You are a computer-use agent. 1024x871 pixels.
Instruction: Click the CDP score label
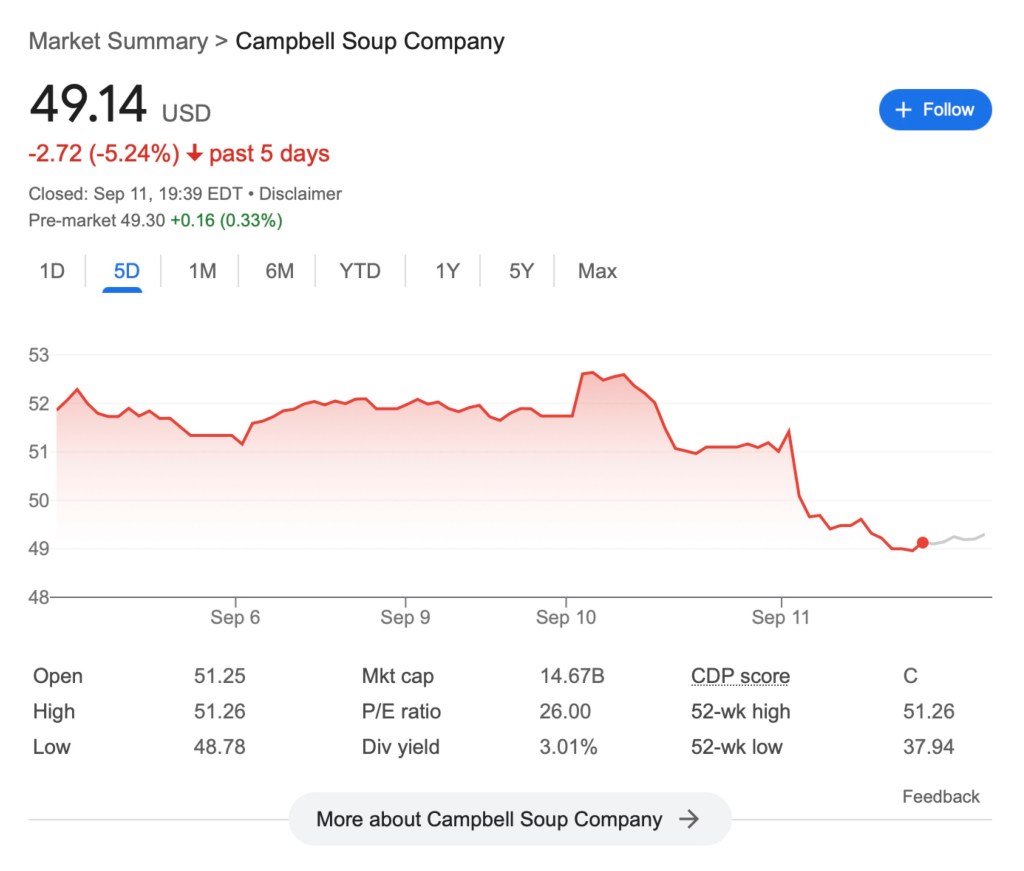[740, 677]
